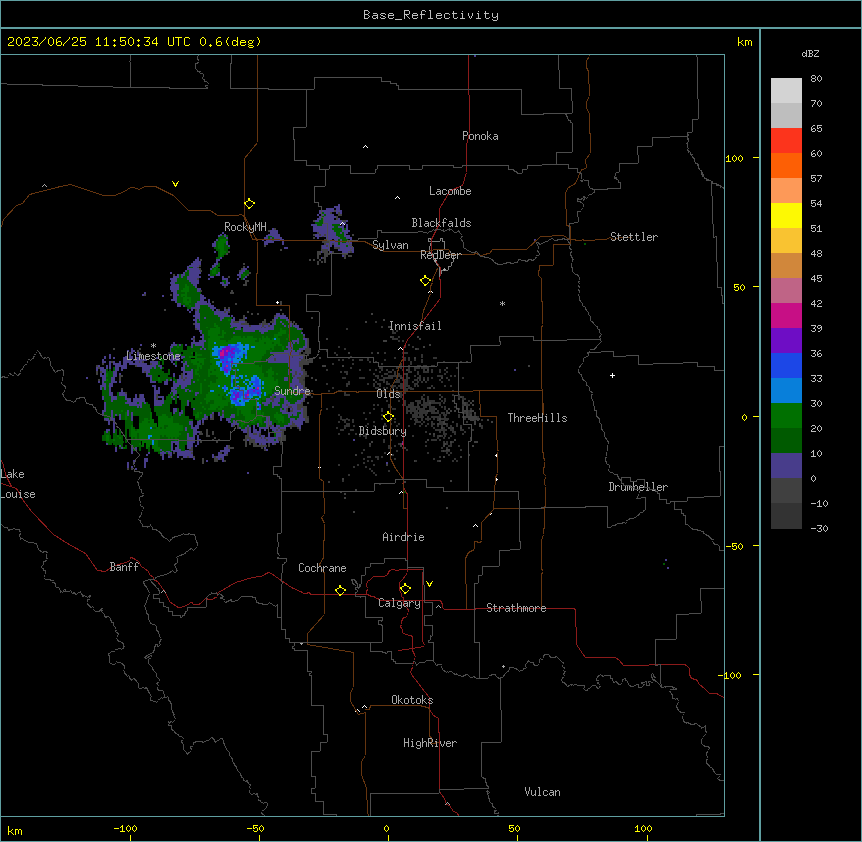Image resolution: width=862 pixels, height=842 pixels.
Task: Click the Lake Louise label
Action: point(17,484)
